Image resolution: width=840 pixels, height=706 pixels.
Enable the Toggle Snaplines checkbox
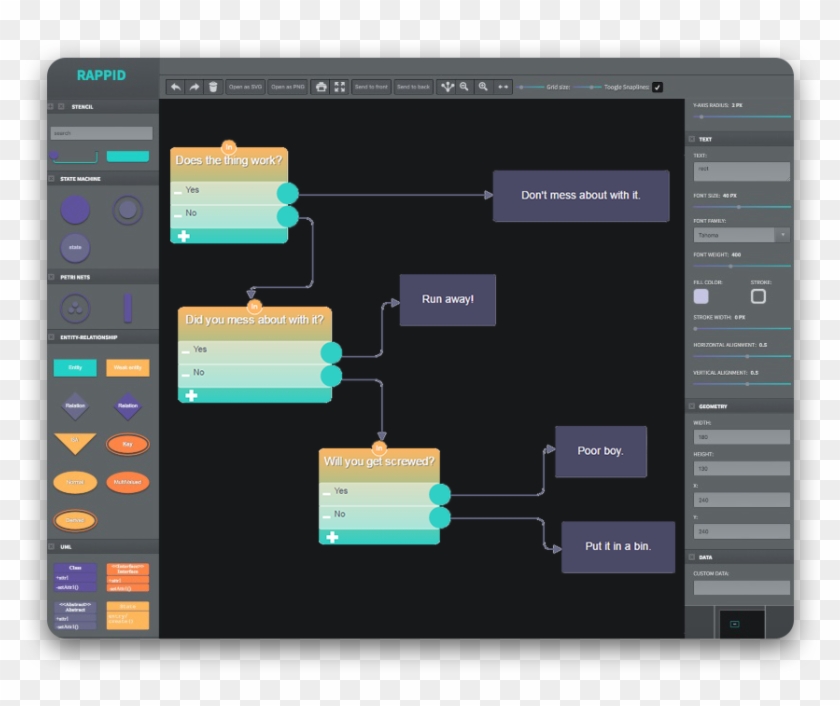(x=656, y=87)
